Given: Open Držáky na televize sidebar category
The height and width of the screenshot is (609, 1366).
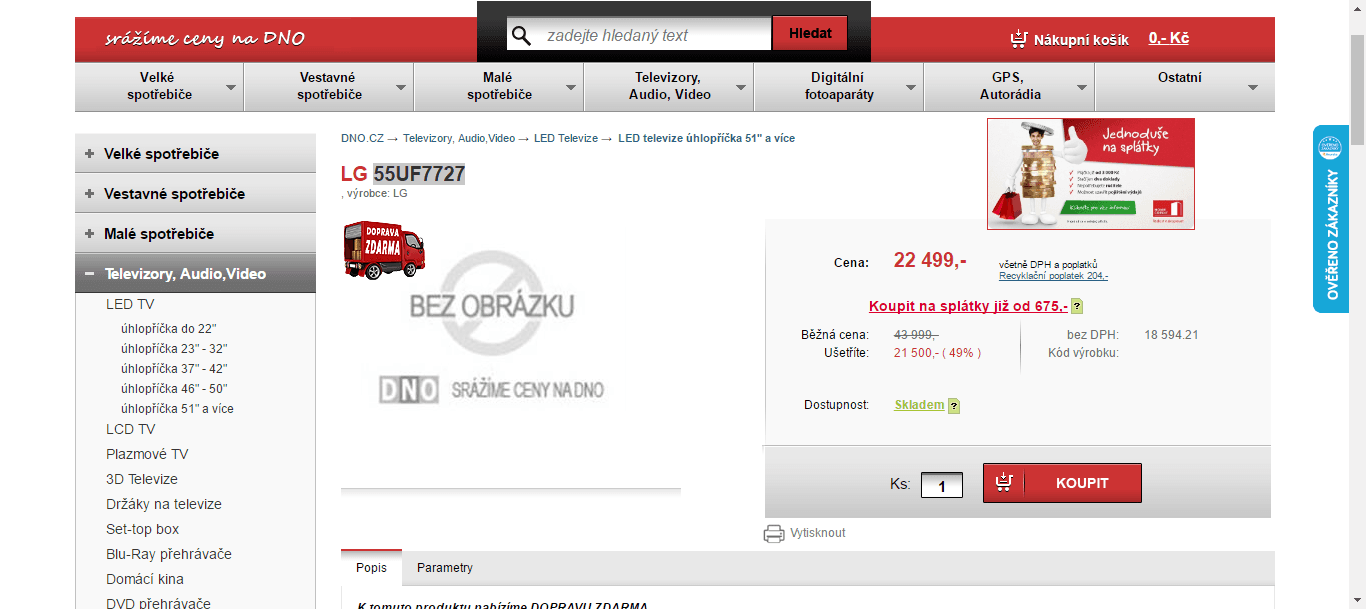Looking at the screenshot, I should pyautogui.click(x=164, y=504).
